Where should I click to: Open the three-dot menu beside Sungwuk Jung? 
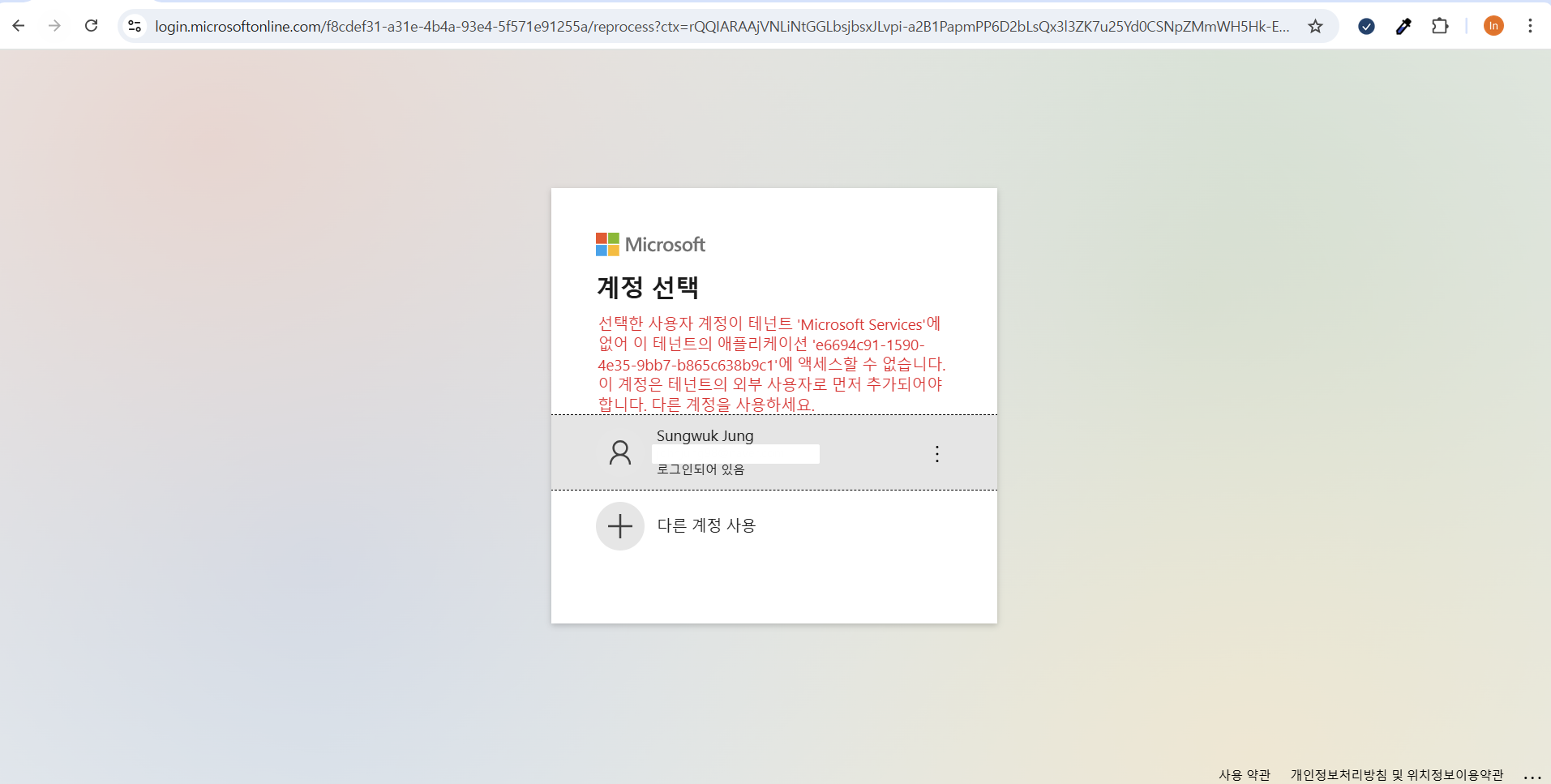point(936,453)
